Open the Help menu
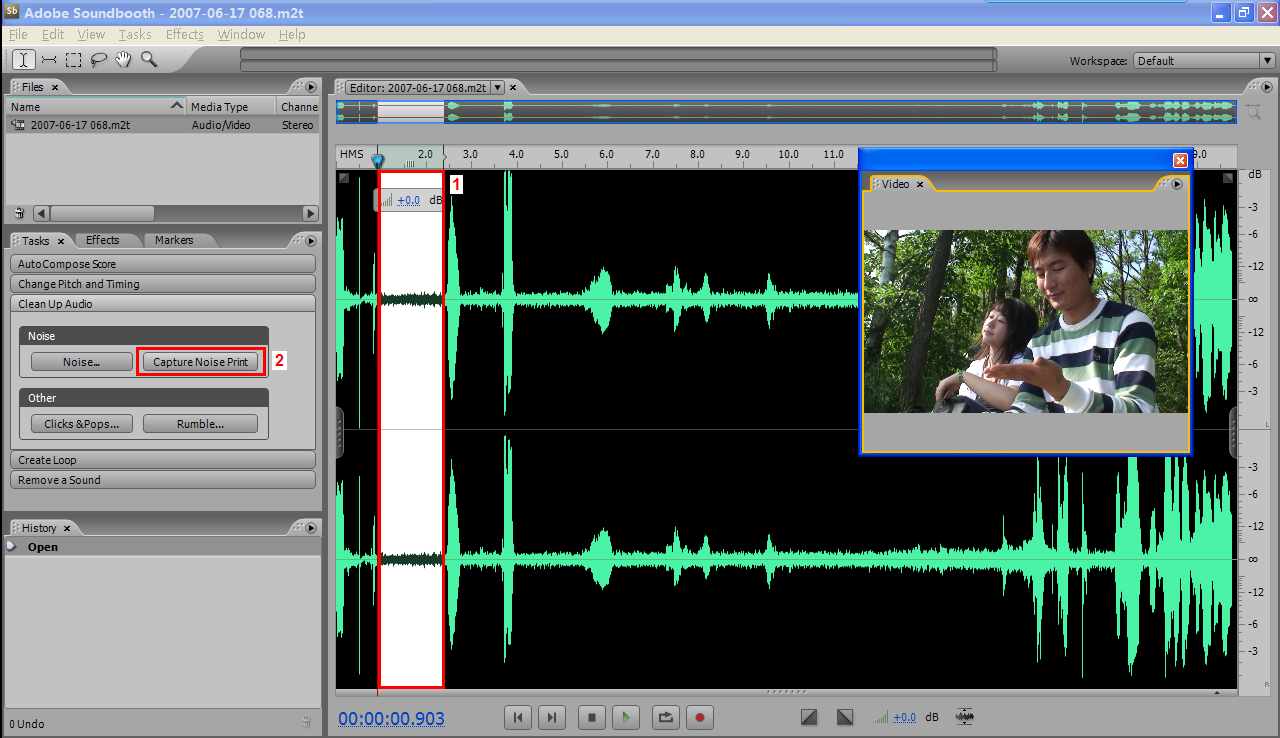Screen dimensions: 1280x738 tap(292, 34)
